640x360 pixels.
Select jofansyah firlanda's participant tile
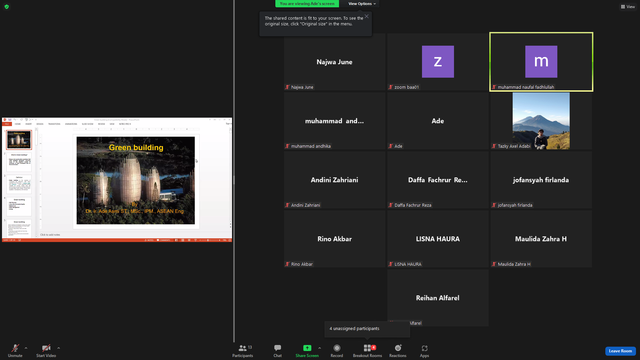[x=541, y=180]
